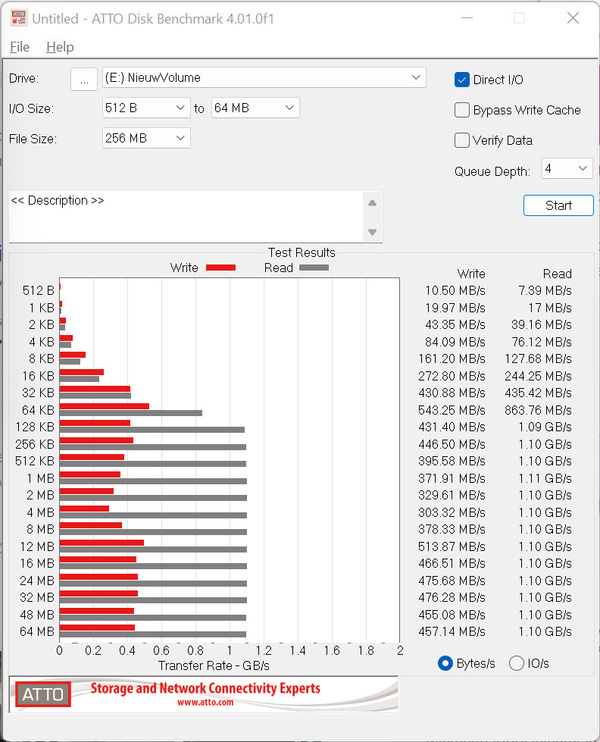
Task: Click the 64 MB write value 457.14 MB/s
Action: coord(451,632)
